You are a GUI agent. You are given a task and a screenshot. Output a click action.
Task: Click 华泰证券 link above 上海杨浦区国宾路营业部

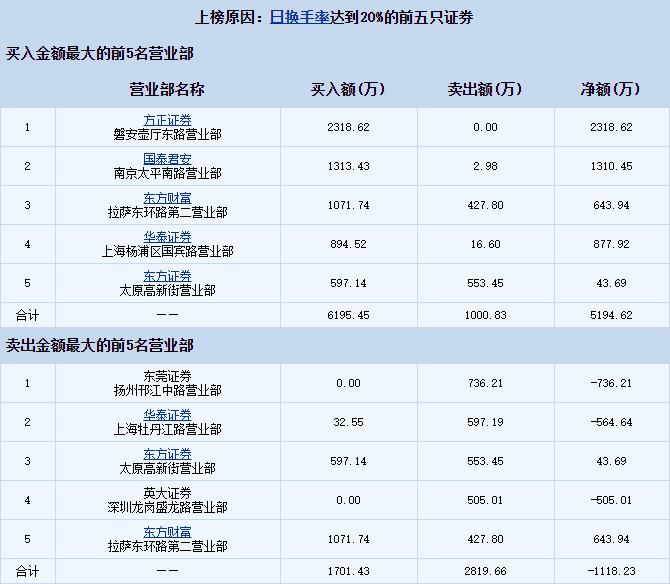pos(168,237)
